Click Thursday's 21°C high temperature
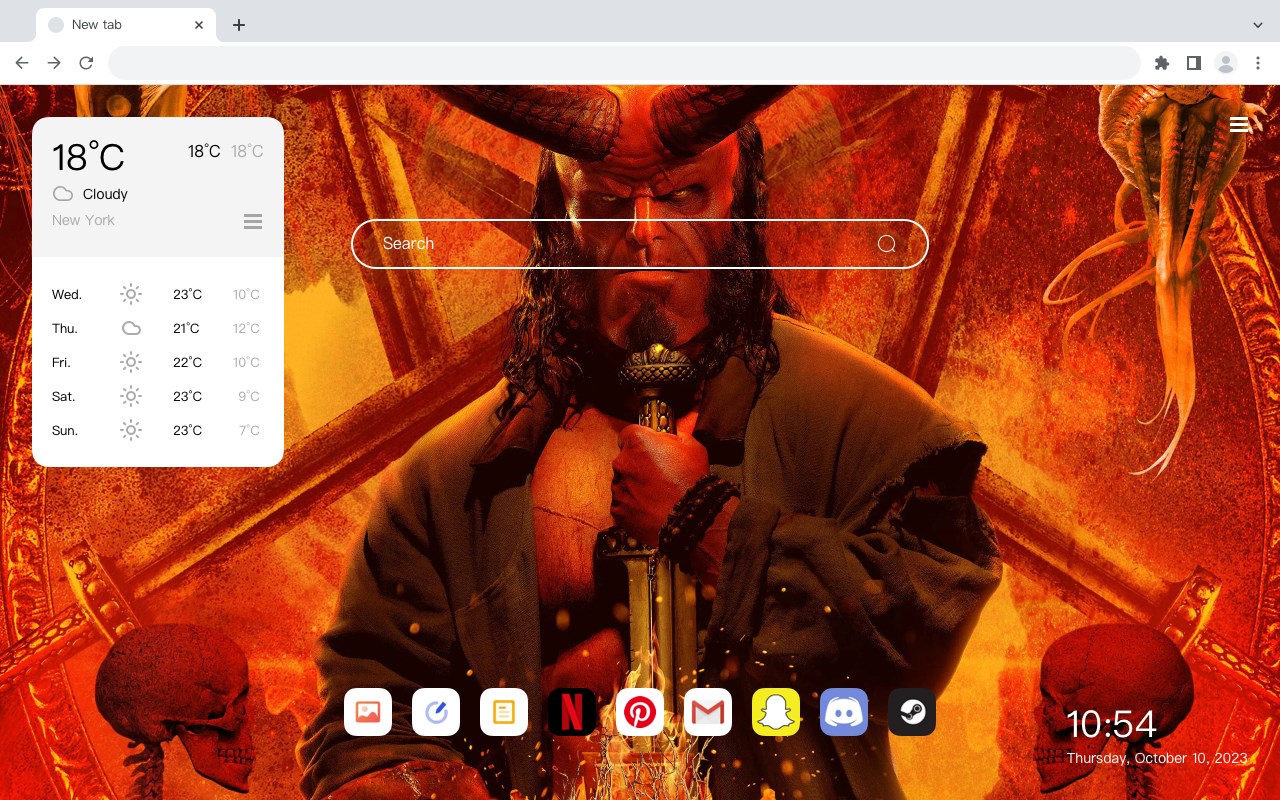Image resolution: width=1280 pixels, height=800 pixels. point(187,328)
